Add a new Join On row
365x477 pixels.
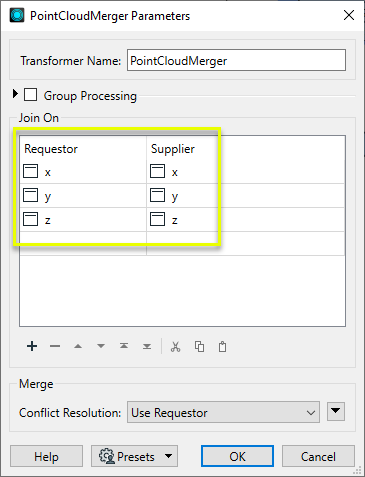click(x=32, y=346)
